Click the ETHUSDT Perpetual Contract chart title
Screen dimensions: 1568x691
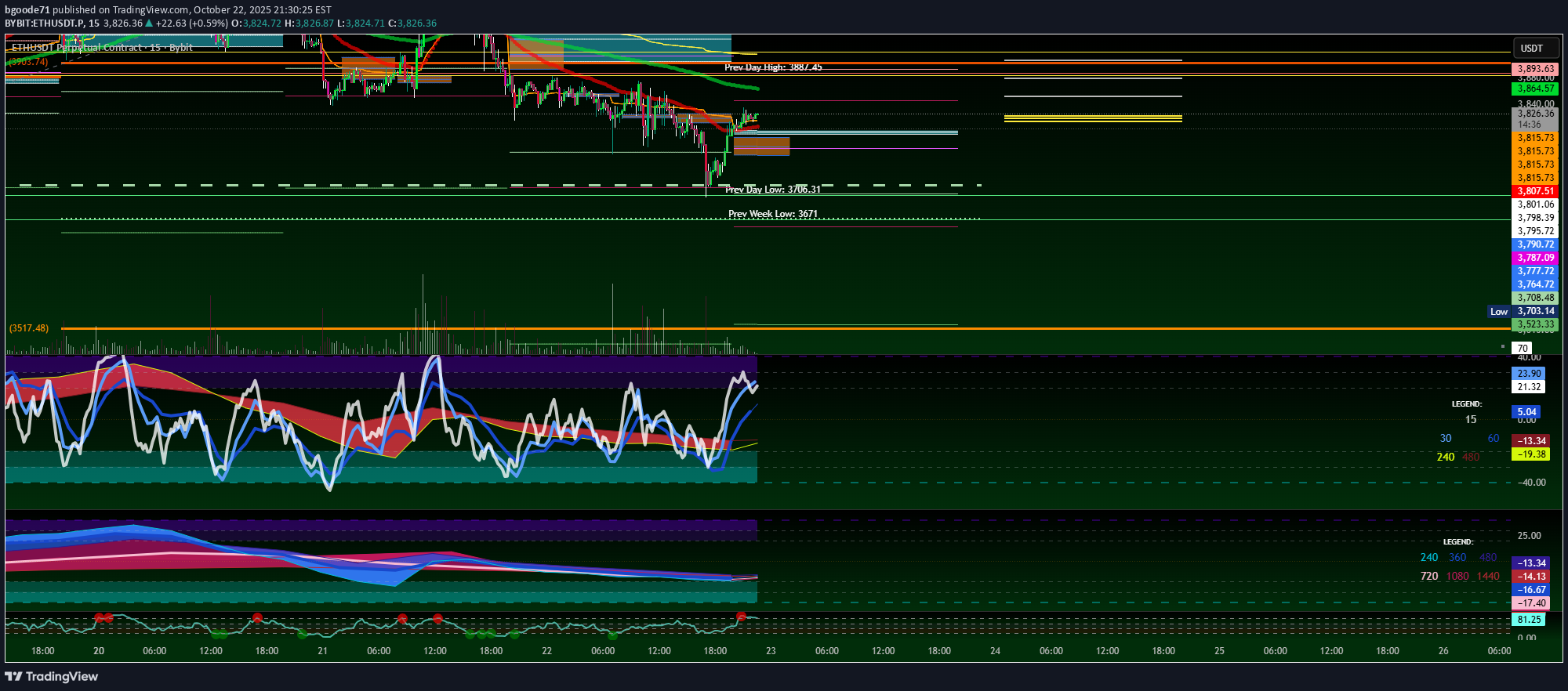tap(102, 48)
